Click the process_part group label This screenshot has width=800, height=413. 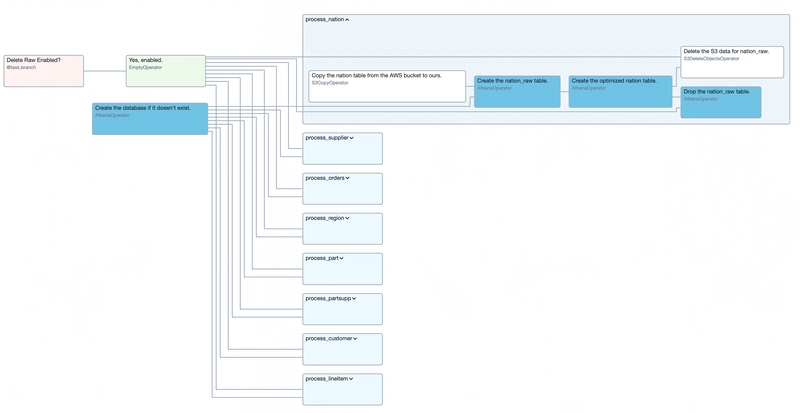322,258
